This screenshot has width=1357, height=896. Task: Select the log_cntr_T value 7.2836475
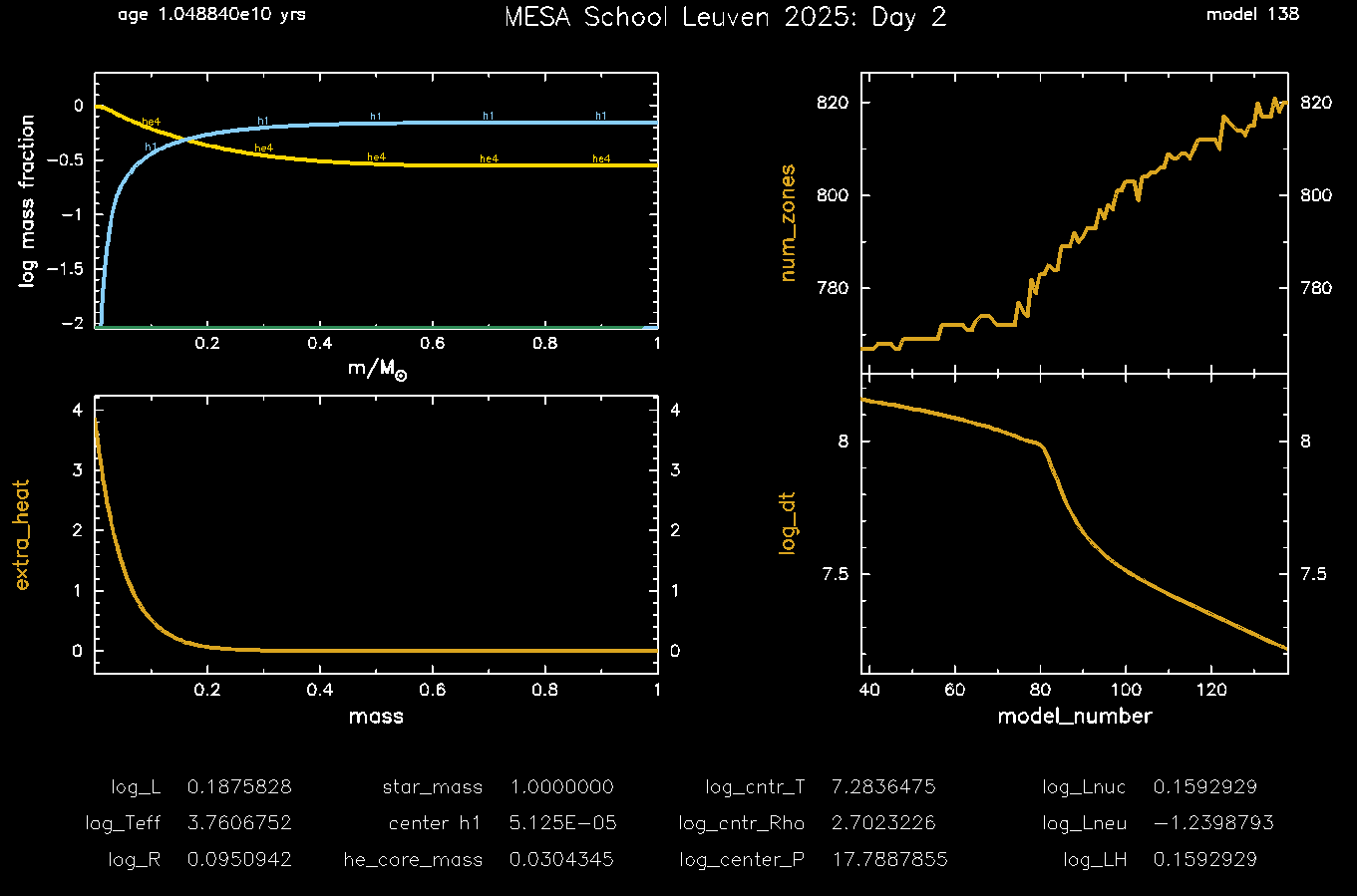883,786
